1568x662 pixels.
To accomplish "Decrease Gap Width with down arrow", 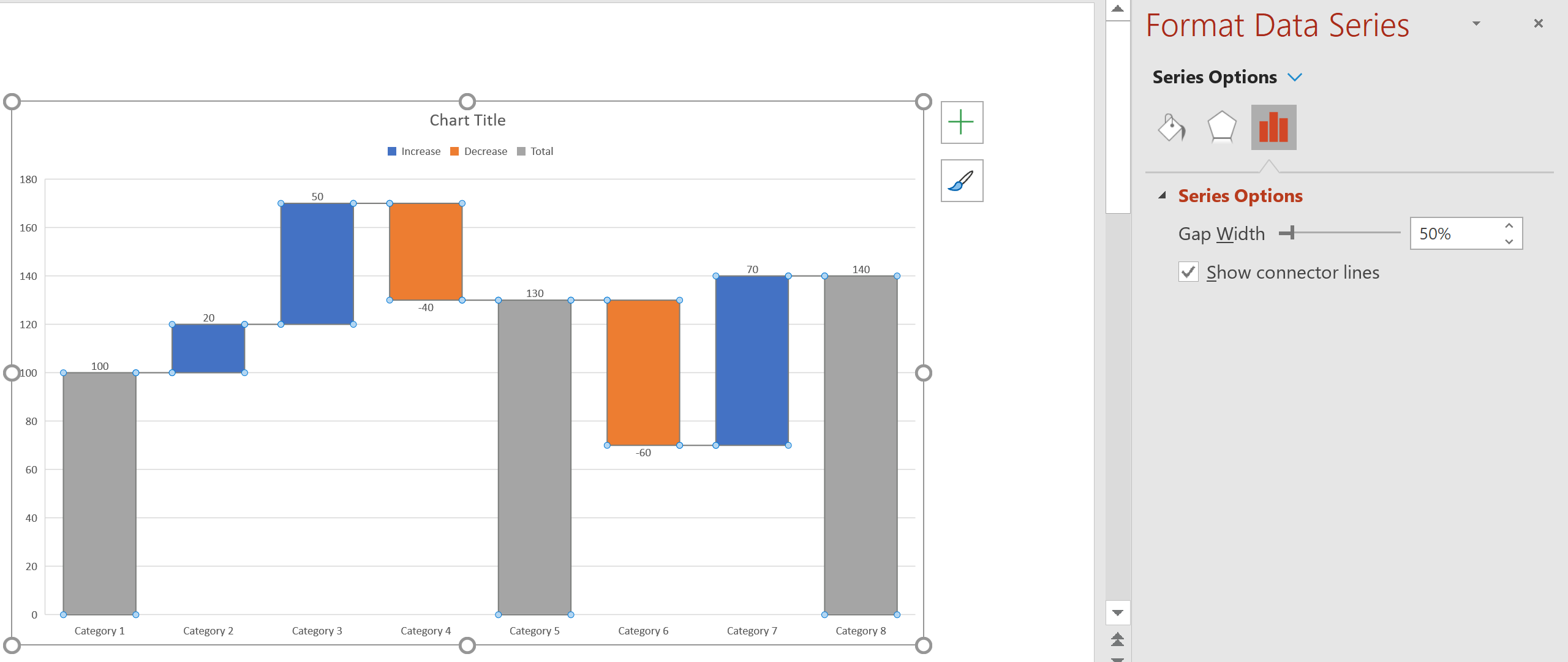I will pos(1509,241).
